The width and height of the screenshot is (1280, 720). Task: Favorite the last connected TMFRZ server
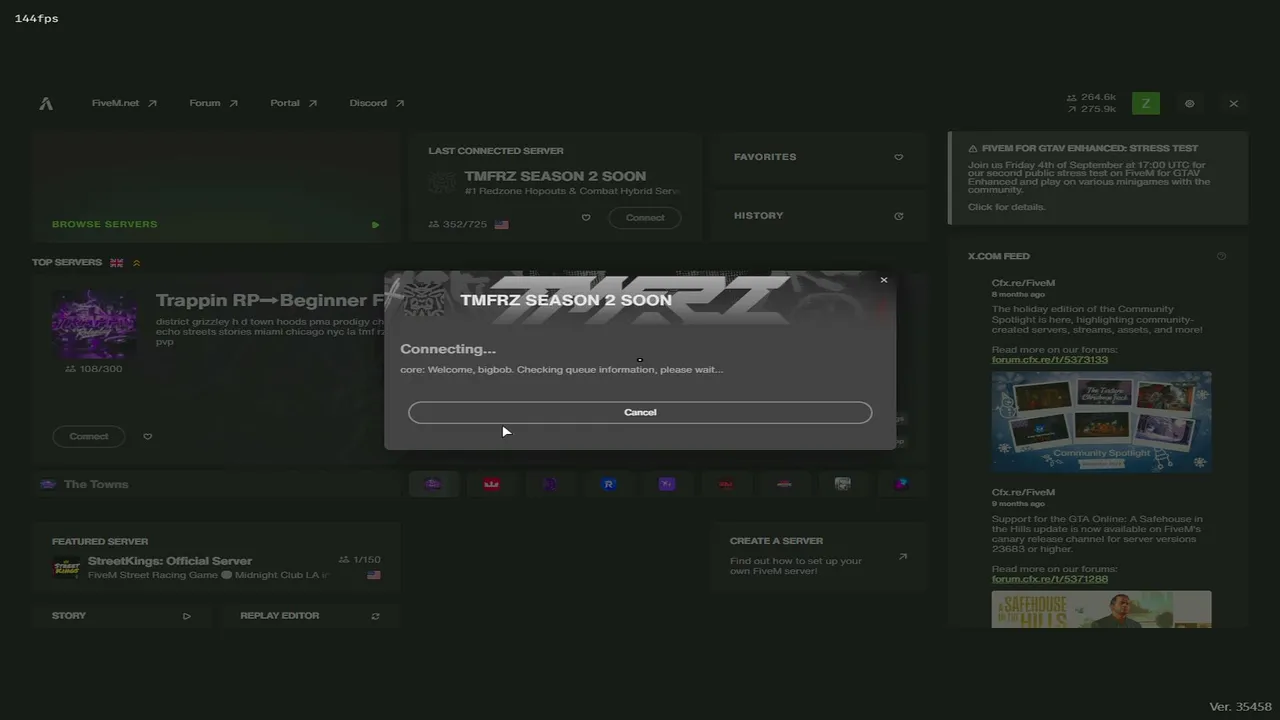(586, 218)
